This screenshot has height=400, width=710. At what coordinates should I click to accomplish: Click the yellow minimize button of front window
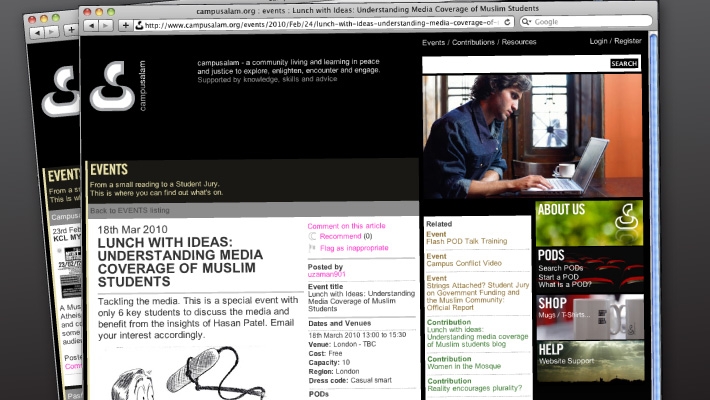[x=99, y=12]
